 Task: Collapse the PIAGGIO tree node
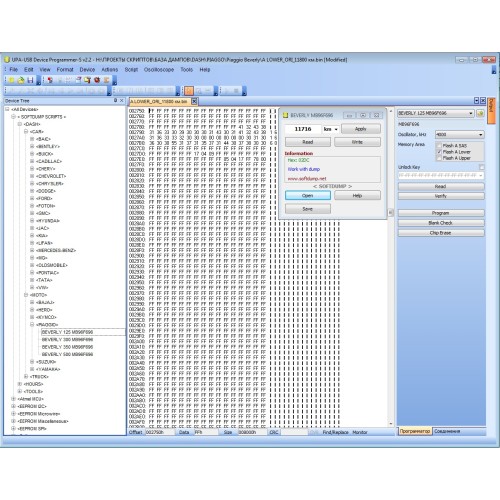pyautogui.click(x=32, y=324)
